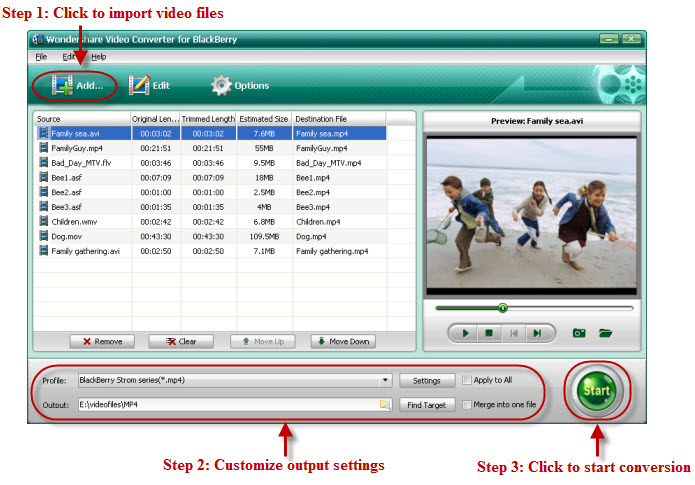Close the Video Converter window

pos(630,39)
